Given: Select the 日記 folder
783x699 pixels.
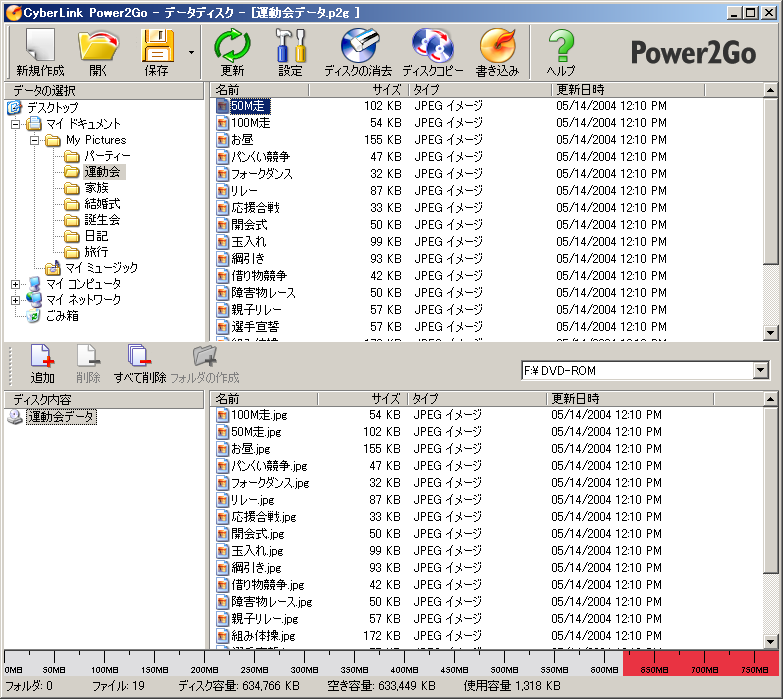Looking at the screenshot, I should 96,236.
